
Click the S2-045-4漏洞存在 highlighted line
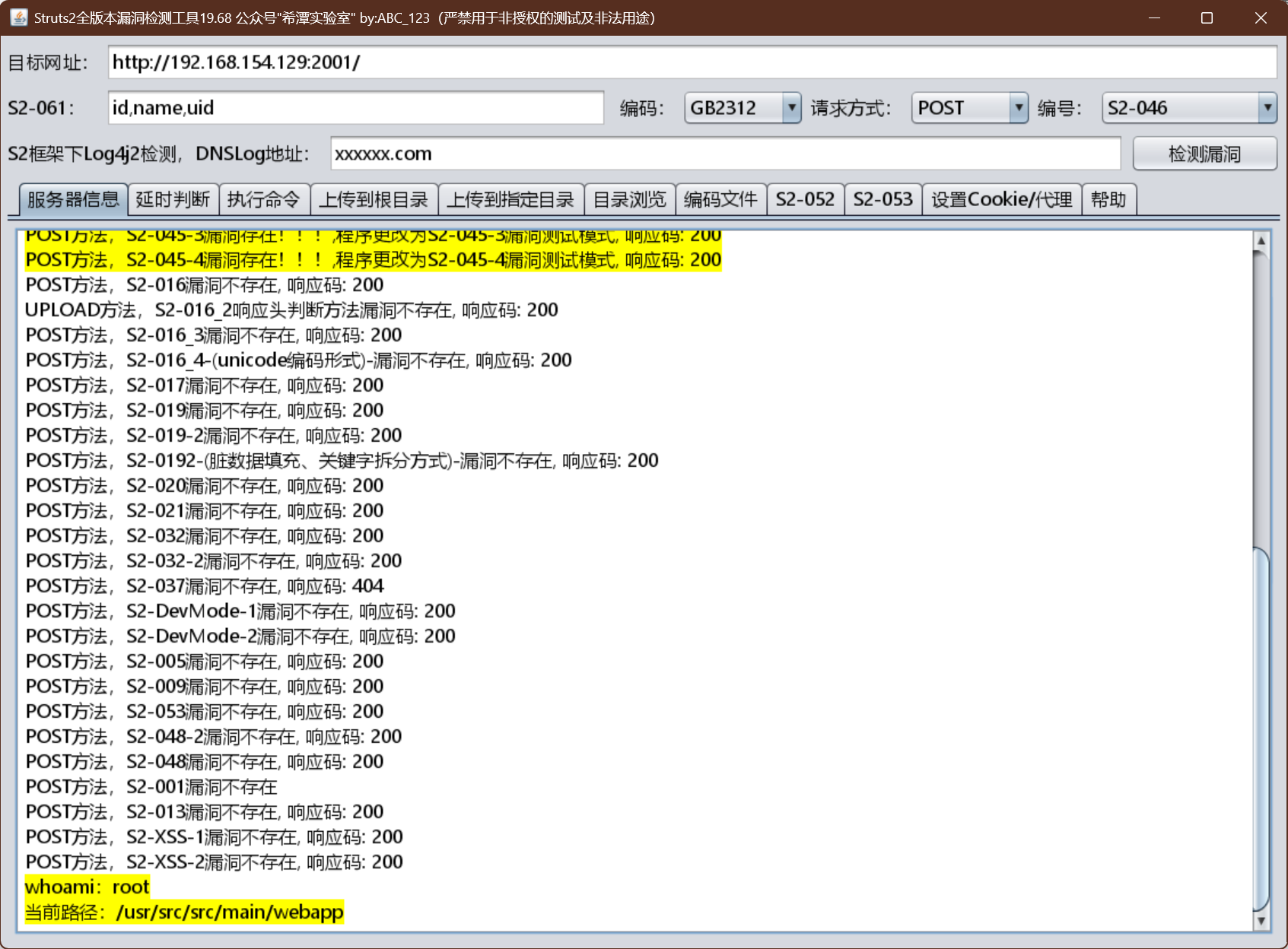[x=373, y=260]
